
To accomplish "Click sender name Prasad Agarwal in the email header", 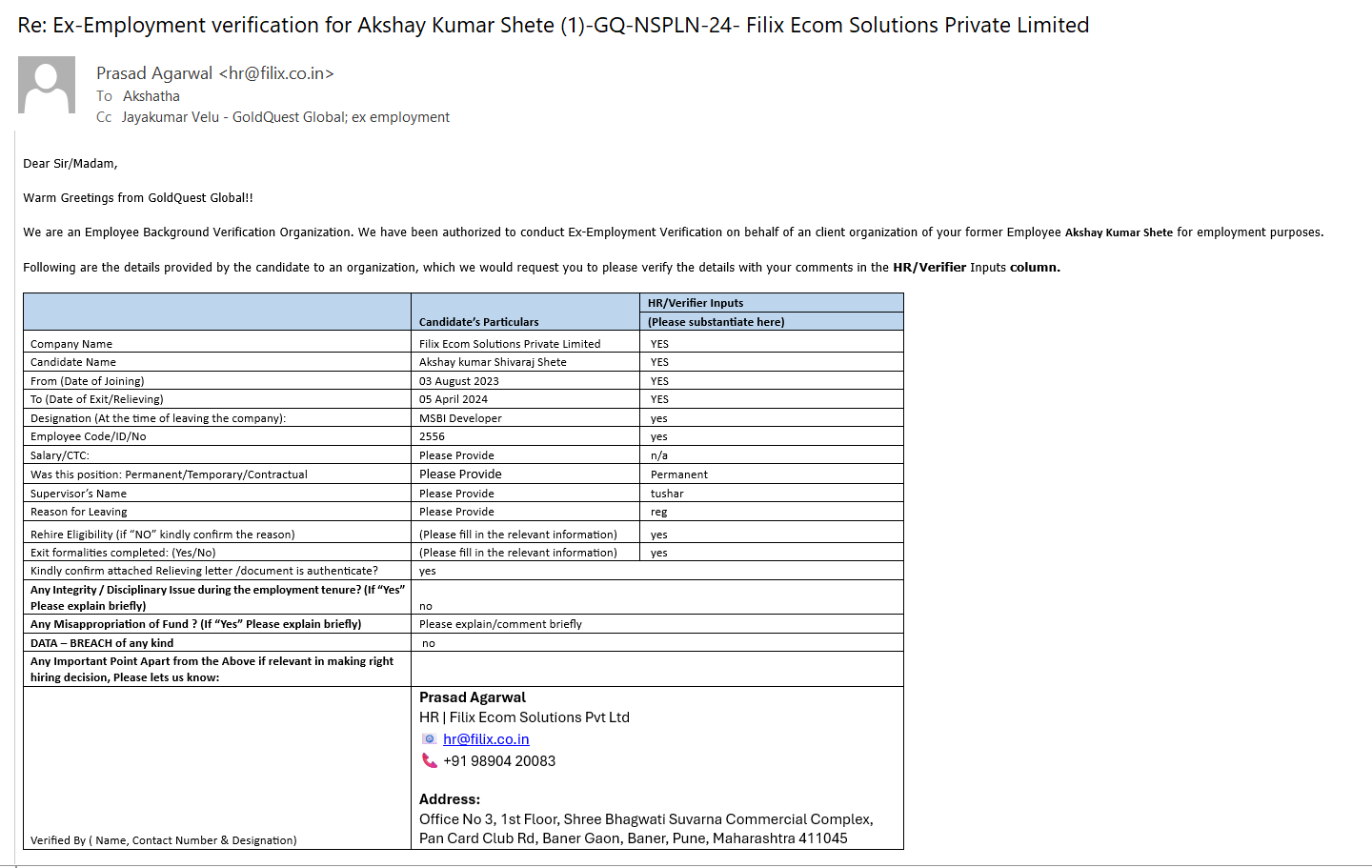I will [x=154, y=73].
